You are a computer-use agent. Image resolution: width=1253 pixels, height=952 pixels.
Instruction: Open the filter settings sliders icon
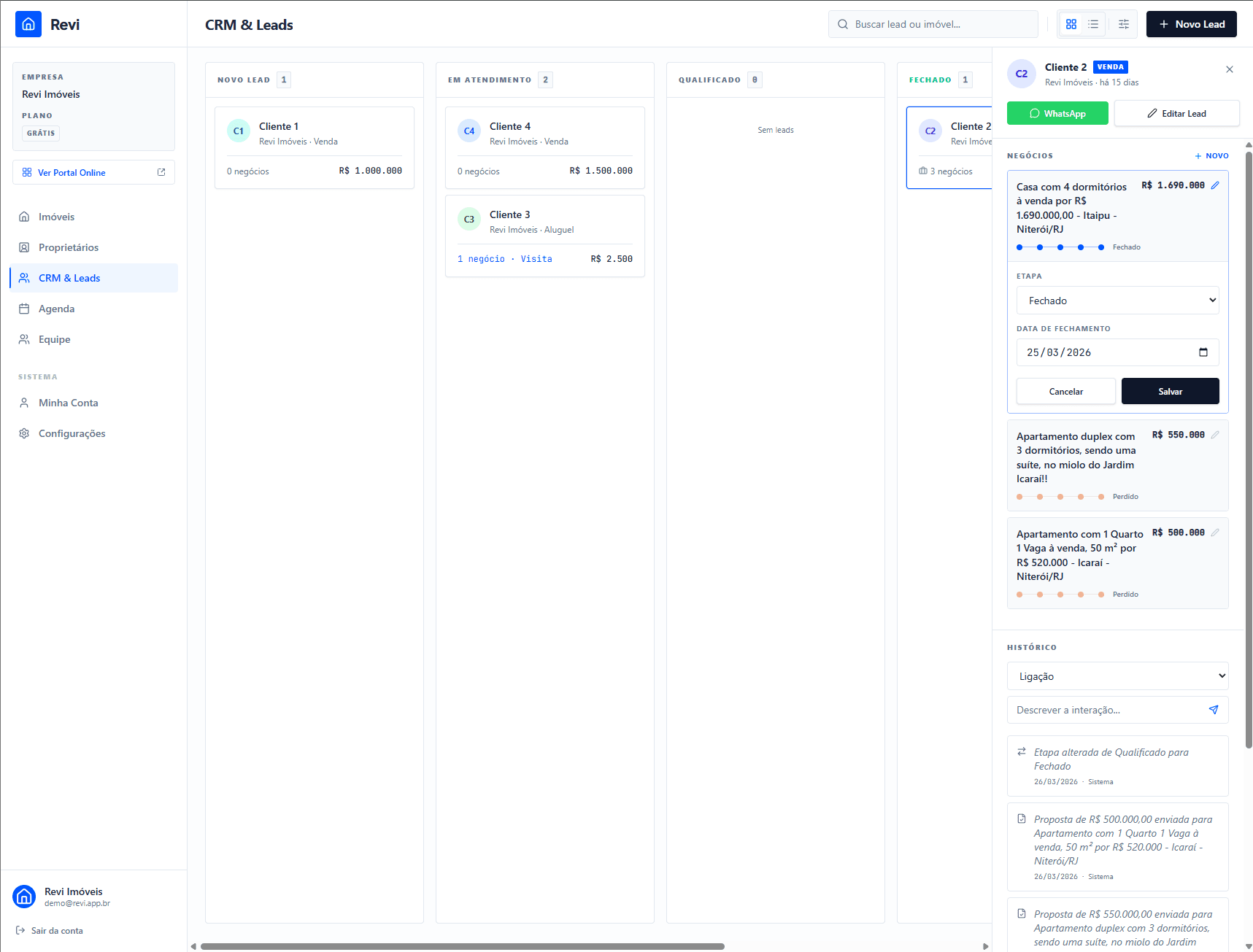click(1124, 24)
